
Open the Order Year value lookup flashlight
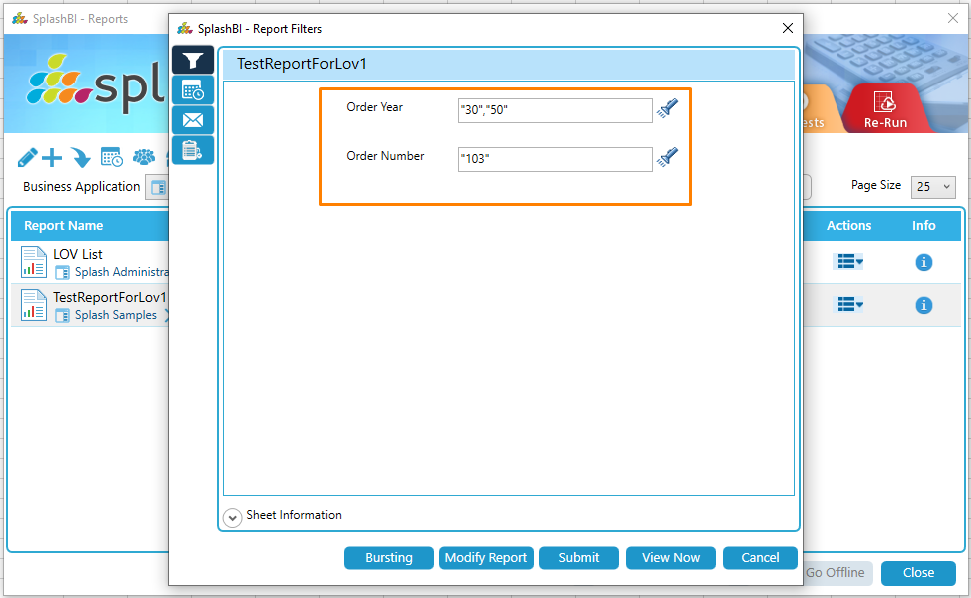tap(668, 109)
